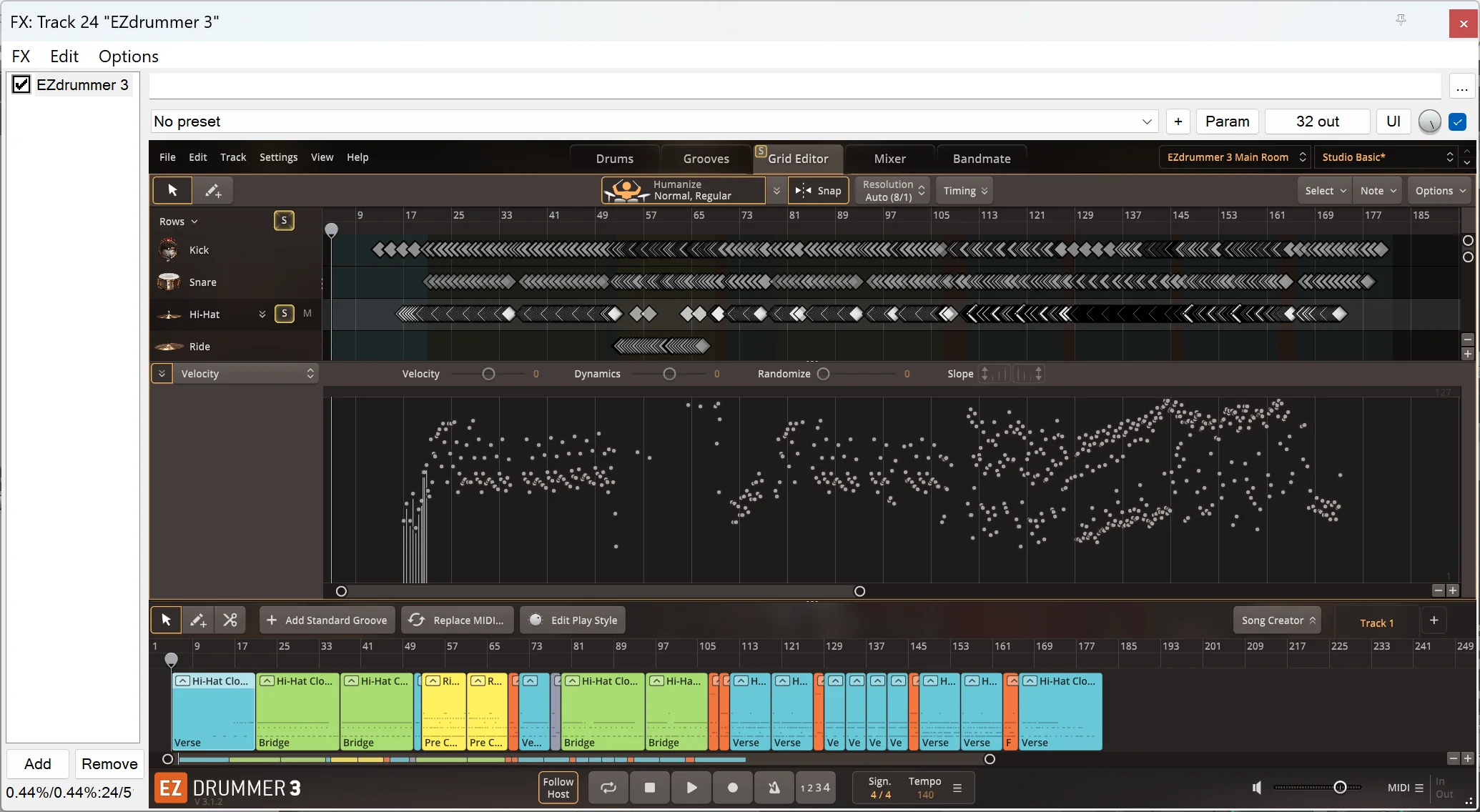Switch to the Mixer tab
Viewport: 1480px width, 812px height.
pos(889,159)
